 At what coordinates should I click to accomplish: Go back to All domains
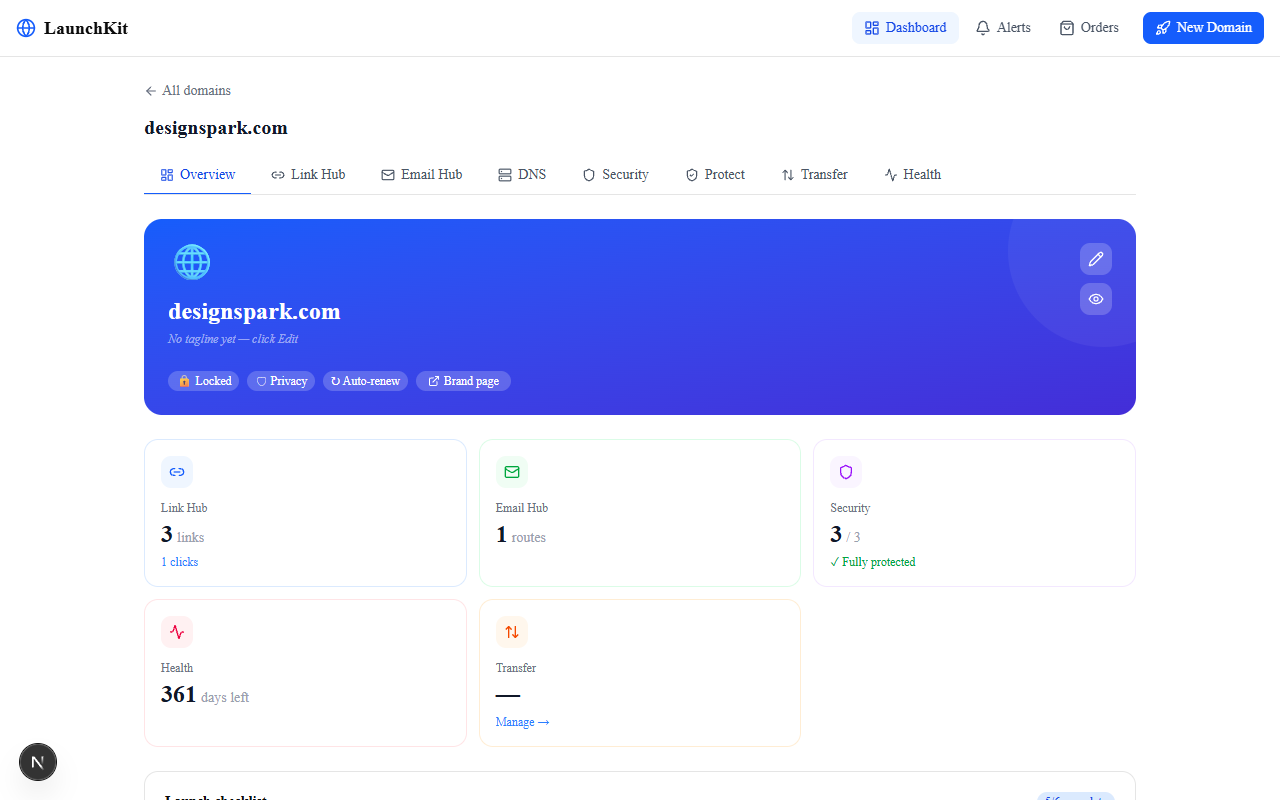pyautogui.click(x=188, y=91)
